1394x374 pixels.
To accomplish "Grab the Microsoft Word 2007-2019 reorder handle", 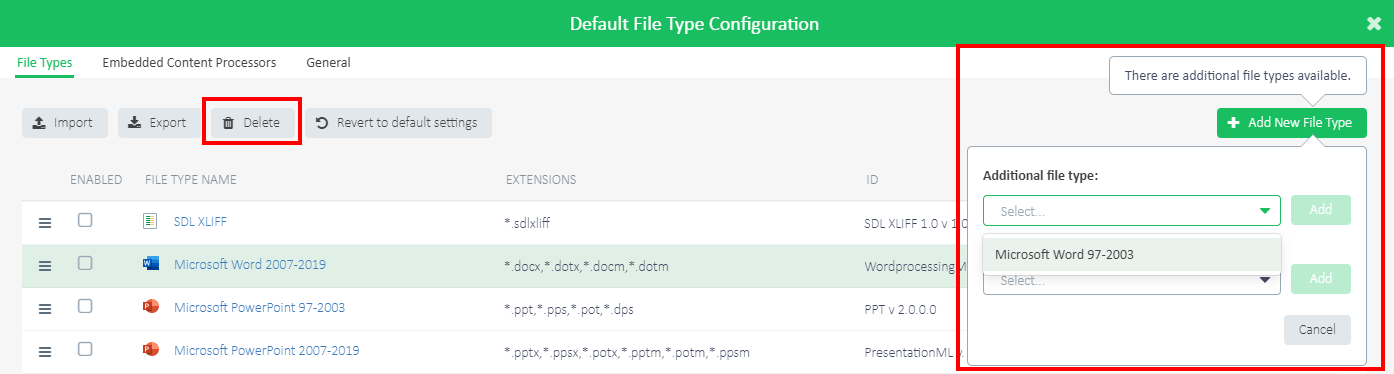I will pos(45,266).
